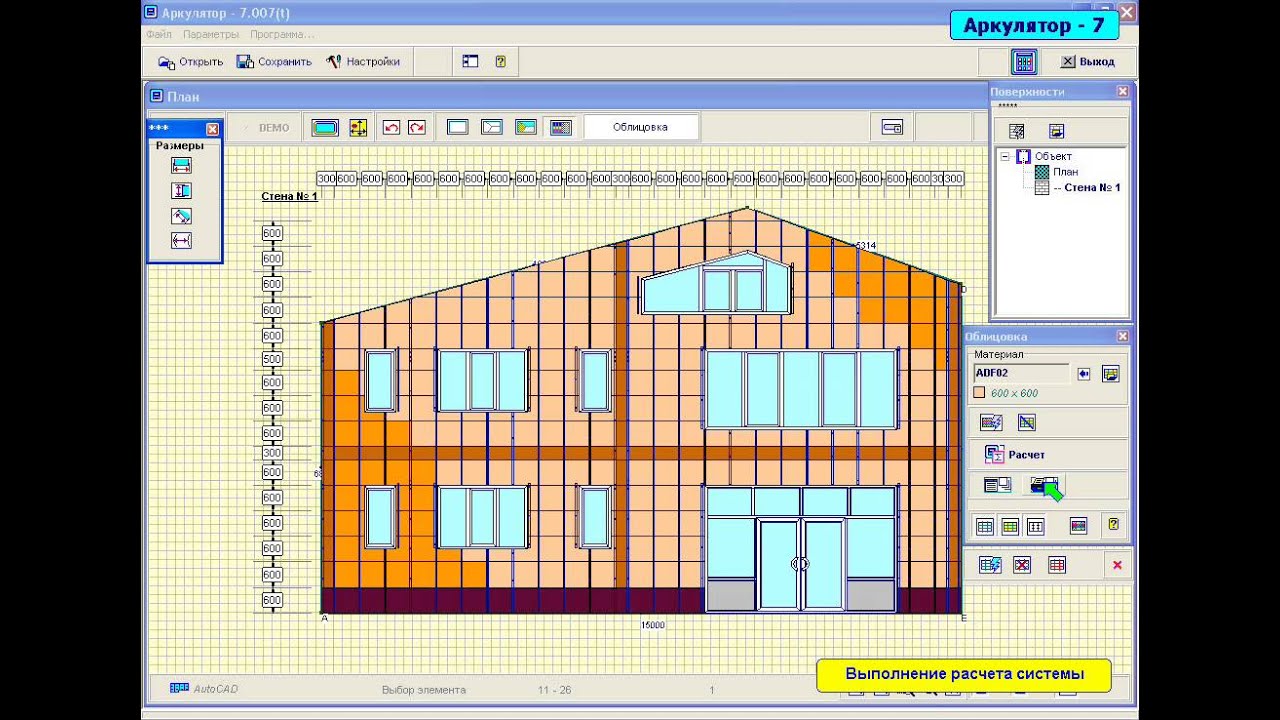Screen dimensions: 1280x720
Task: Select the linear span dimension tool in Размеры
Action: tap(181, 241)
